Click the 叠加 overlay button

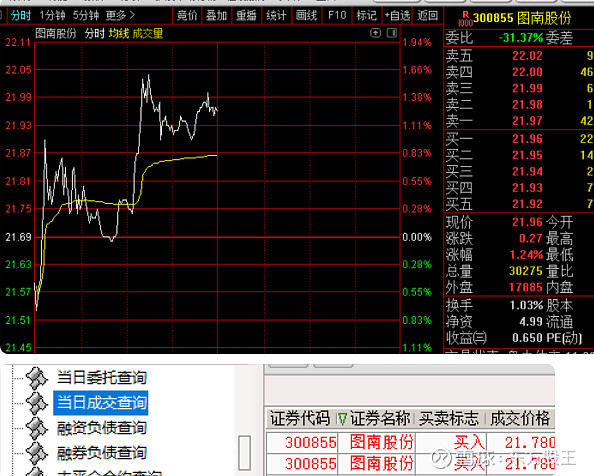[217, 16]
